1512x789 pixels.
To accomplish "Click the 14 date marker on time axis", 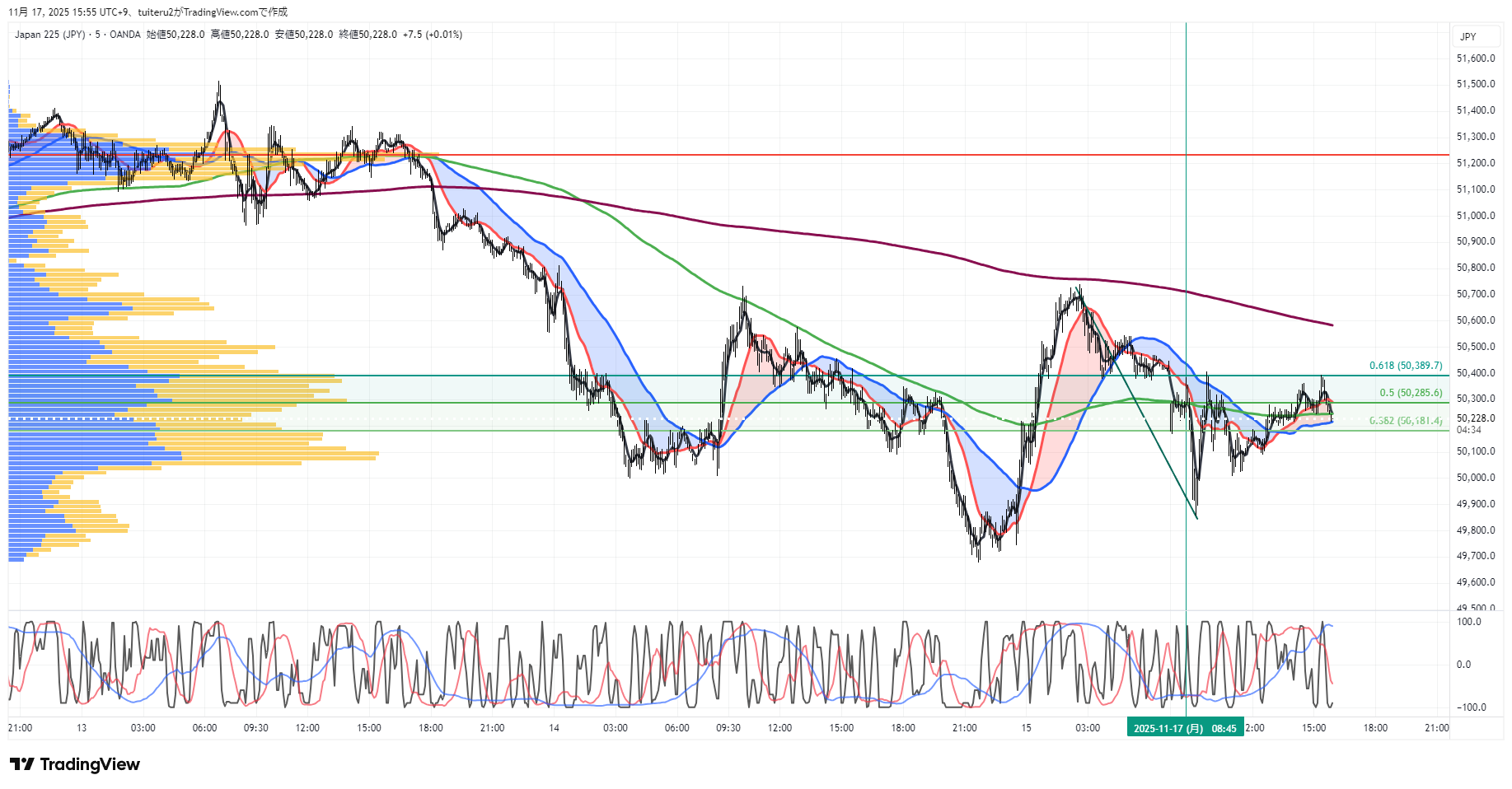I will 554,728.
